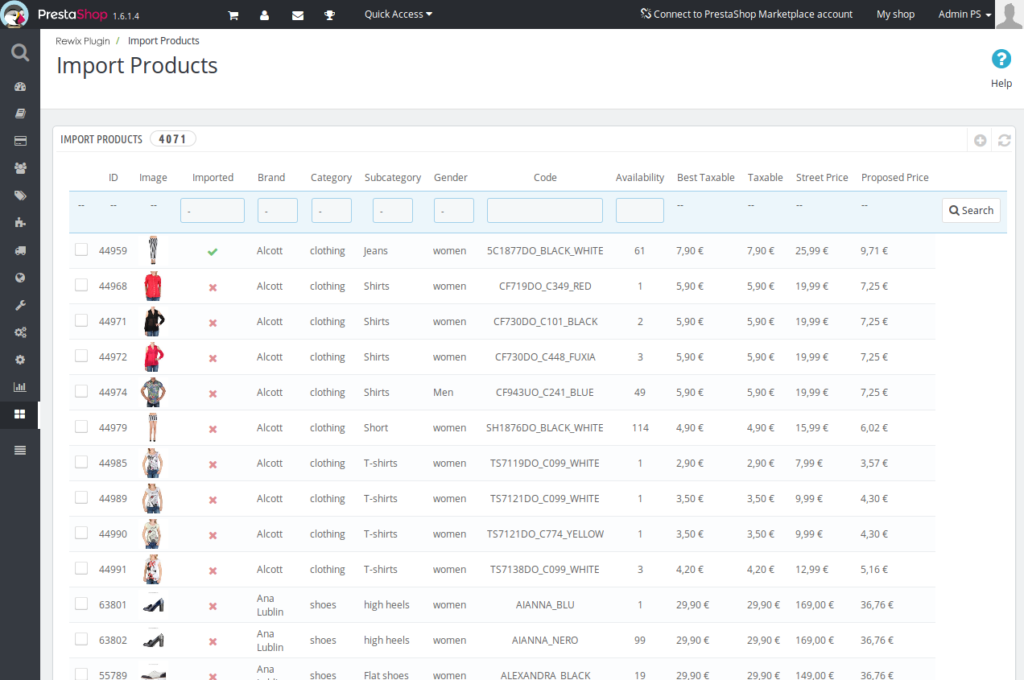Open the Rewix Plugin grid sidebar icon

(x=20, y=414)
